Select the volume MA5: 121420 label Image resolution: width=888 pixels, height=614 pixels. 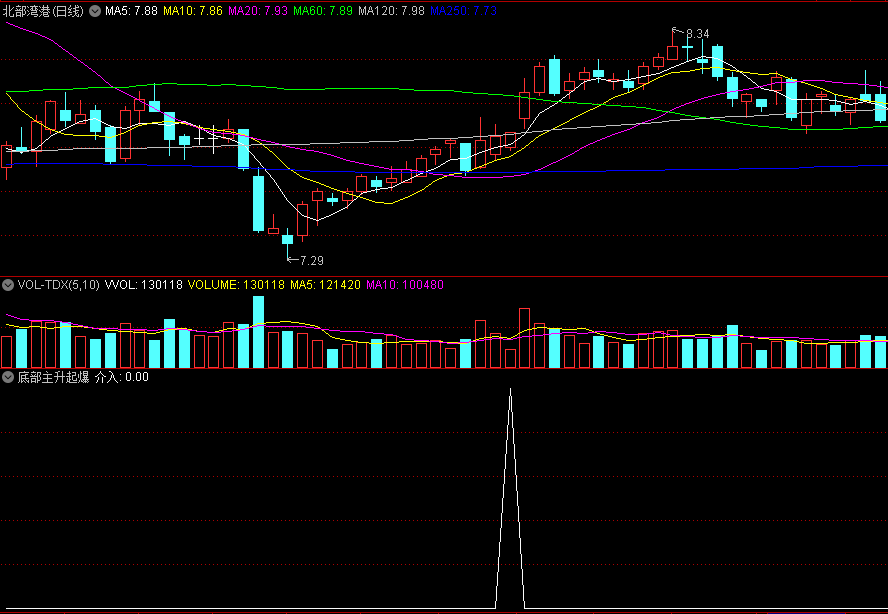click(326, 285)
